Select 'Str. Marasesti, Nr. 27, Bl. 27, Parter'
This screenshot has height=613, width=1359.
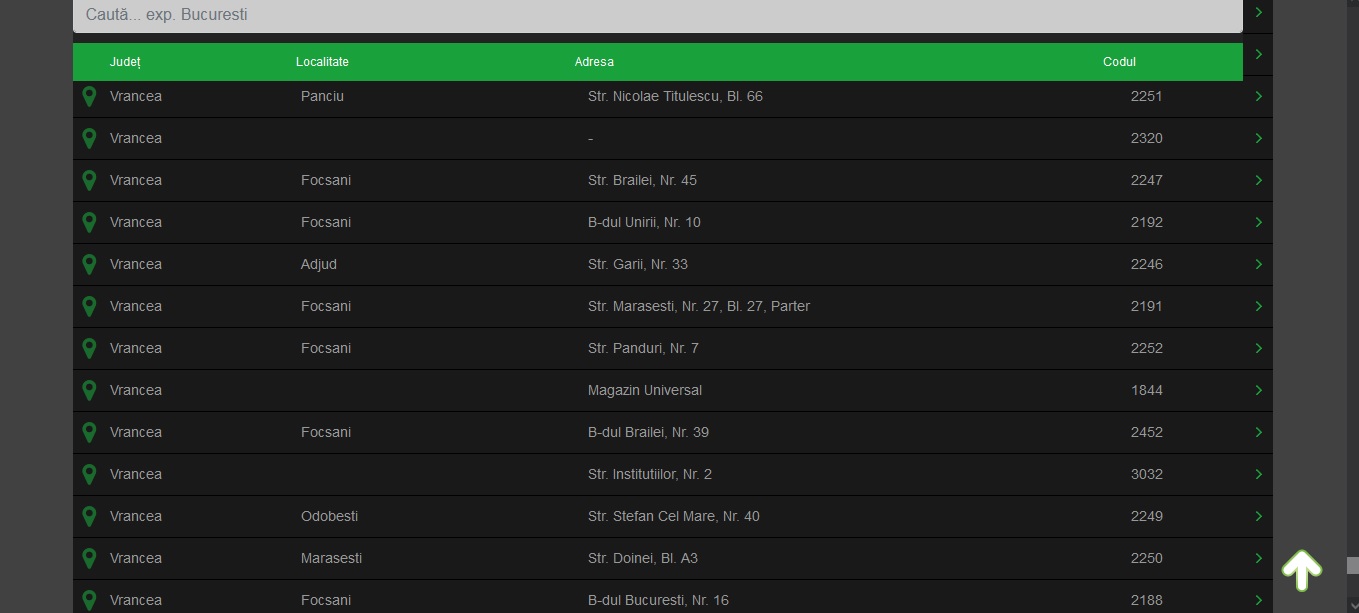[699, 306]
